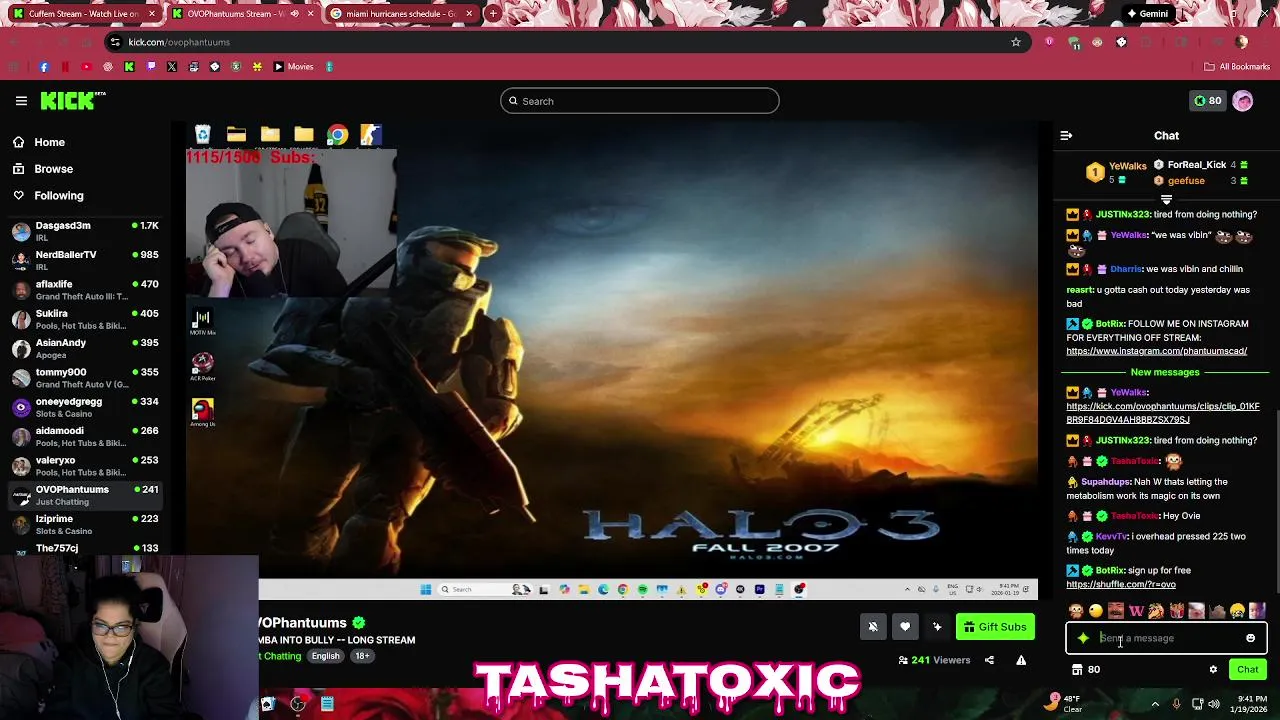Open Gemini button in browser
Screen dimensions: 1280x720
click(x=1146, y=14)
